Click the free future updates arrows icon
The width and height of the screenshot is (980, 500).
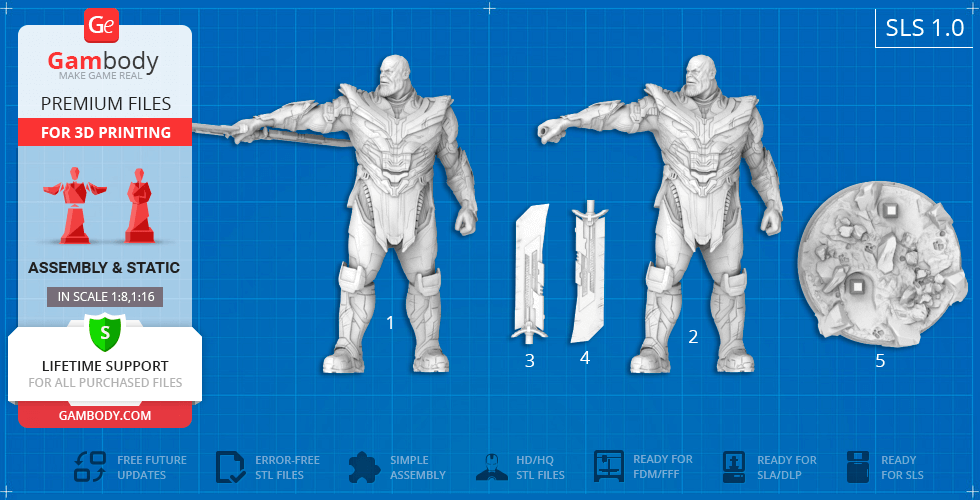(x=91, y=468)
